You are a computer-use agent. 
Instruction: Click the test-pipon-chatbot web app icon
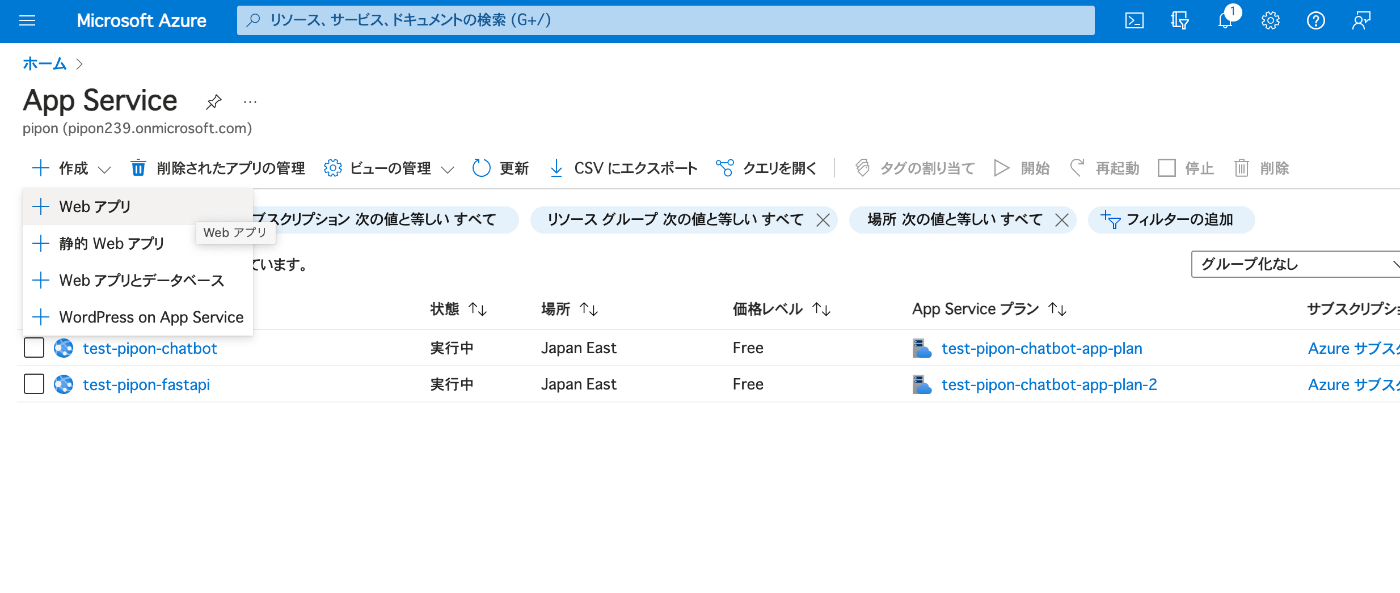pos(64,348)
